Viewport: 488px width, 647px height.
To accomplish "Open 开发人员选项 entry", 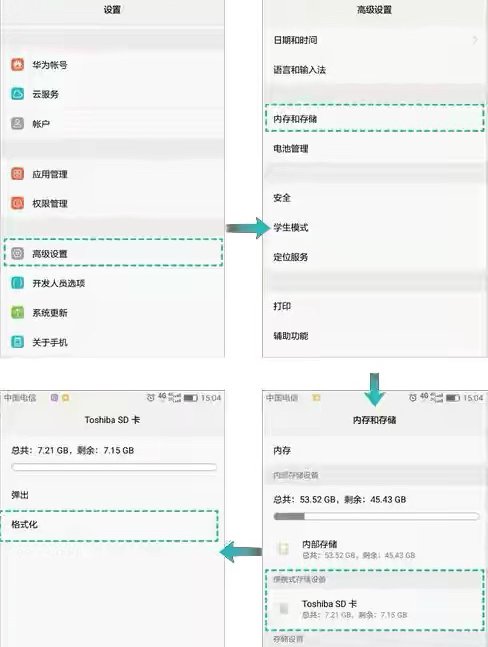I will coord(113,283).
